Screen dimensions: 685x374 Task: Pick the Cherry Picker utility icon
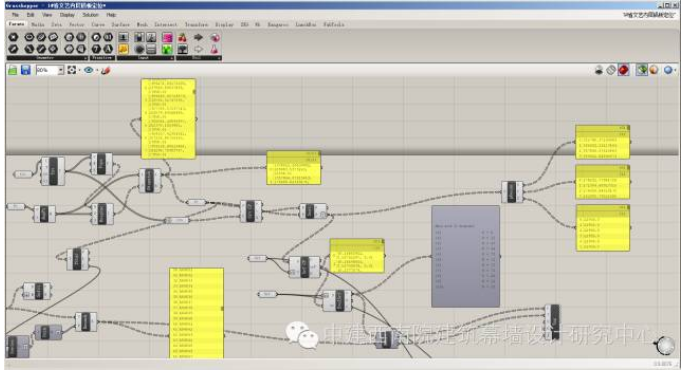click(x=183, y=38)
